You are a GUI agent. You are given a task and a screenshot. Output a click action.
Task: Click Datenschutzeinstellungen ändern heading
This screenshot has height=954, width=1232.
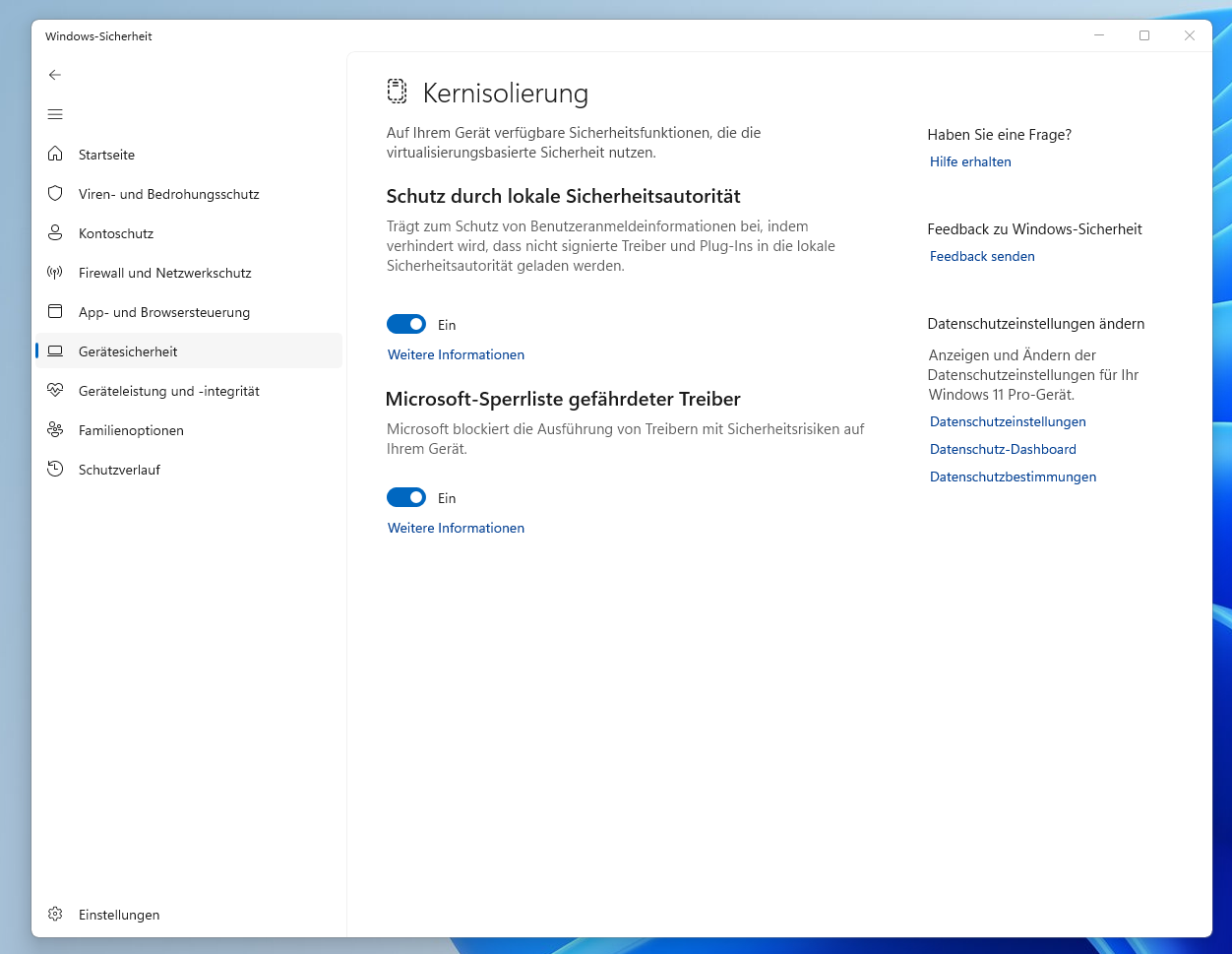click(1035, 323)
